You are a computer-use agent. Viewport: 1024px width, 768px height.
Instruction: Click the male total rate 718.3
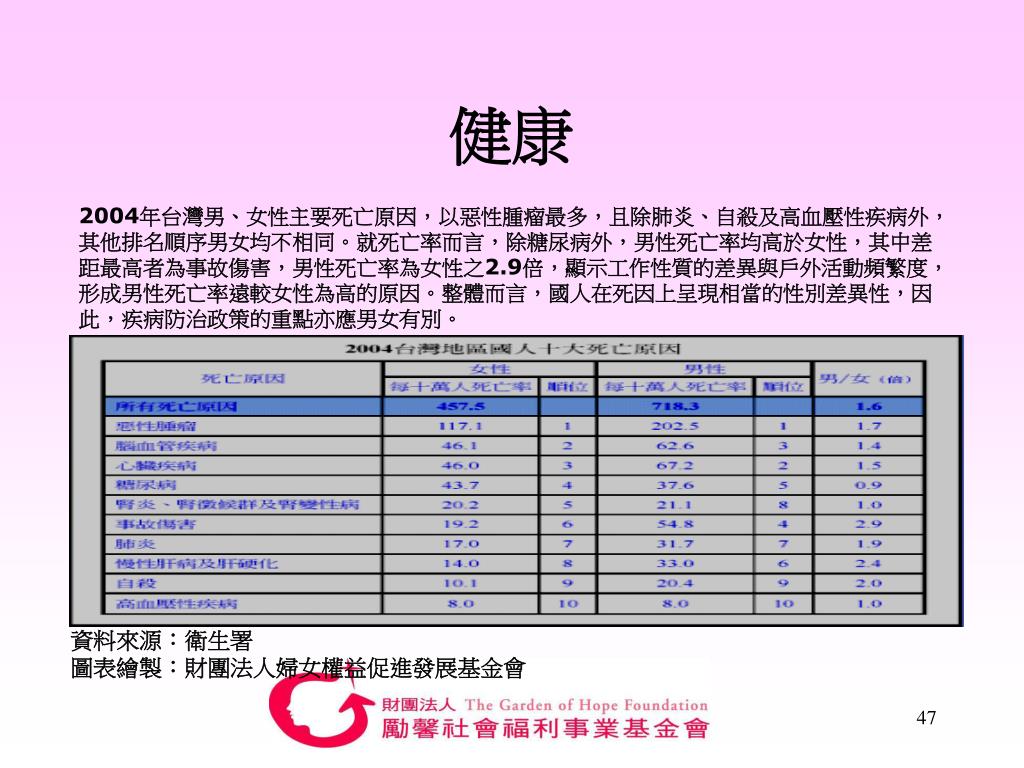[675, 406]
